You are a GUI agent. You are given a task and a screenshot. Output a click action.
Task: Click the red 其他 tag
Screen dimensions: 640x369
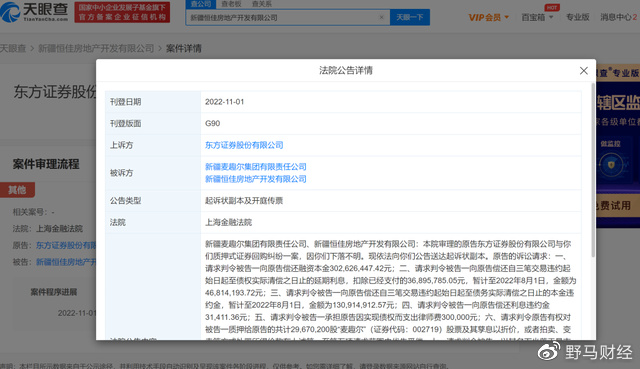[17, 190]
